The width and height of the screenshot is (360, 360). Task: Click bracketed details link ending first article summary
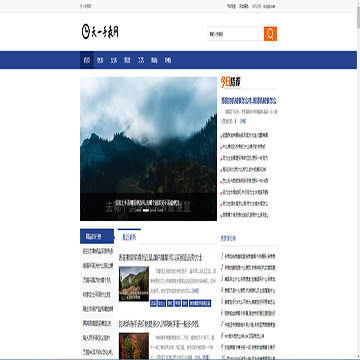(195, 291)
